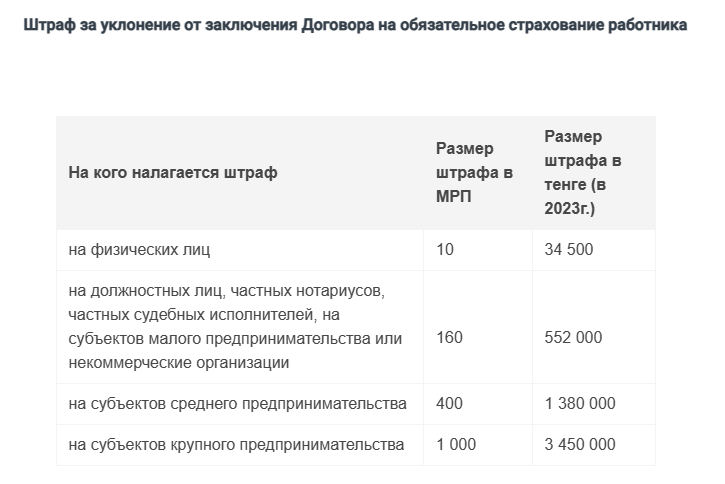The width and height of the screenshot is (725, 484).
Task: Click the words 'некоммерческие организации' in the table
Action: (179, 362)
